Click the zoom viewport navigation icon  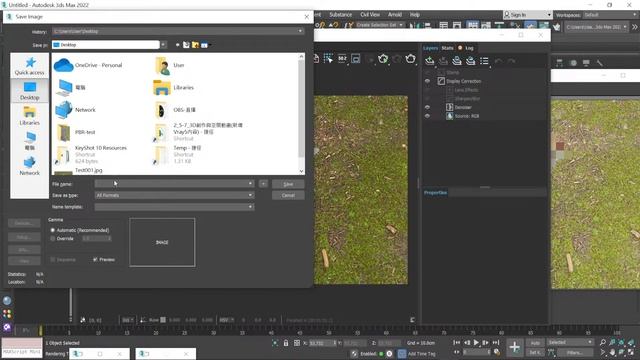(x=603, y=342)
